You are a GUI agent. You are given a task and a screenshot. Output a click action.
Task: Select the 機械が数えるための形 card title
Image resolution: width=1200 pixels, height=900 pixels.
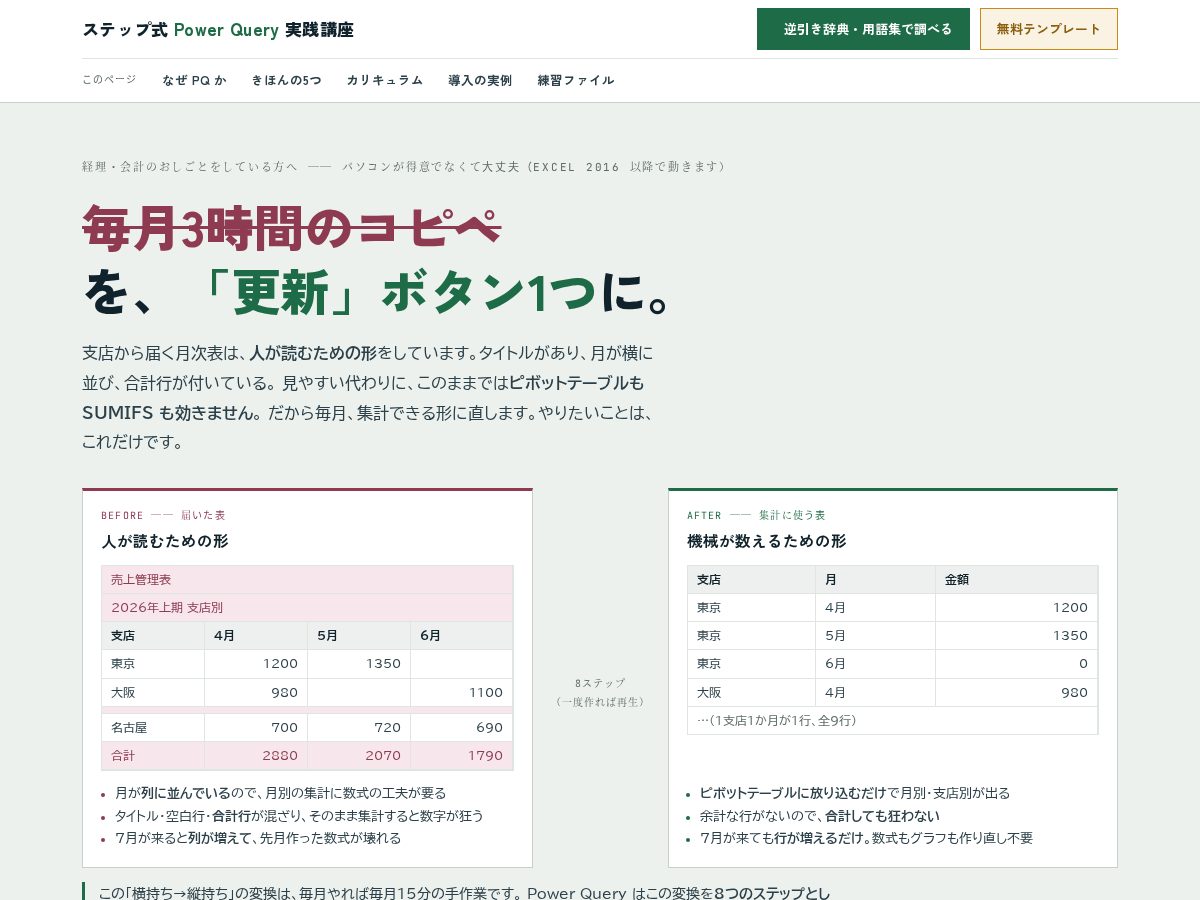766,541
